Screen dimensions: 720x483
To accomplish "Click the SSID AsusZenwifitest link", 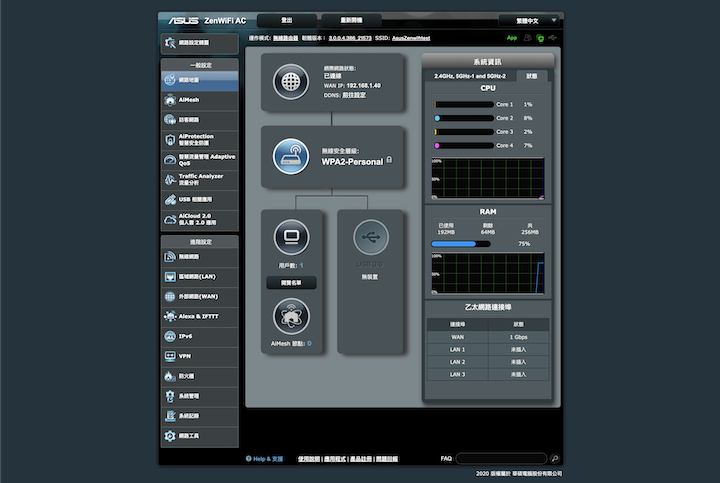I will click(x=411, y=38).
